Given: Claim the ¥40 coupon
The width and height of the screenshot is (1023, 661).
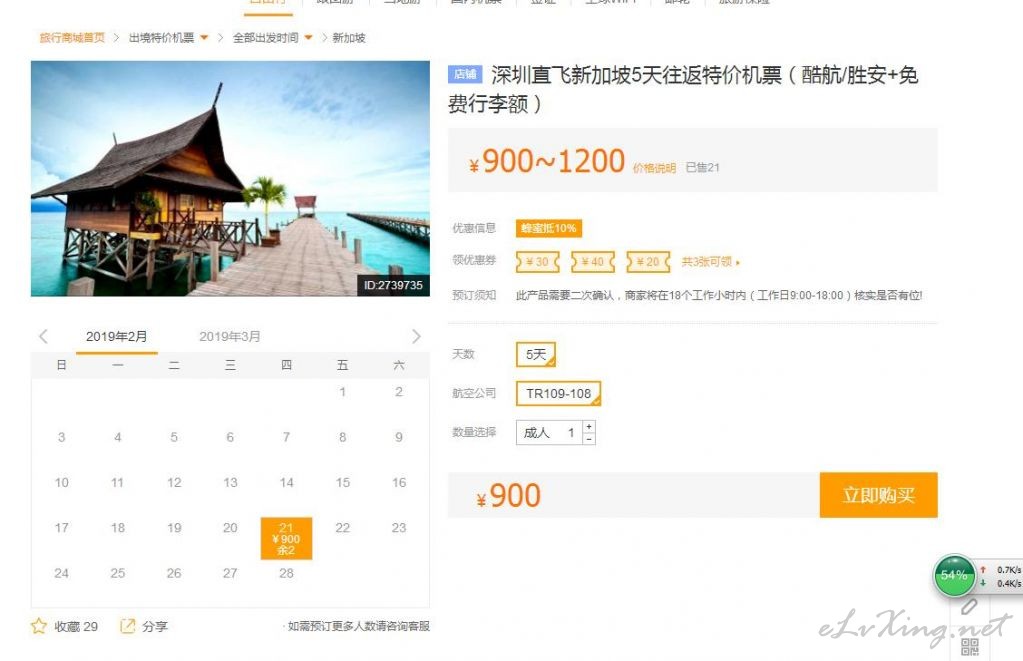Looking at the screenshot, I should coord(592,262).
